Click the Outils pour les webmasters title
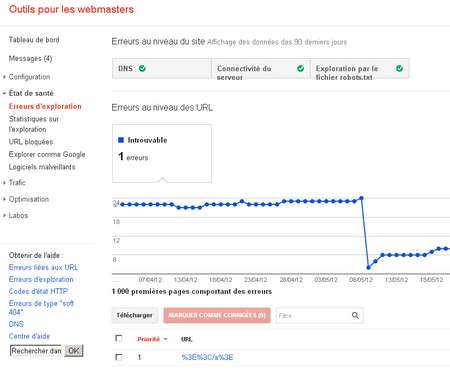 point(71,9)
